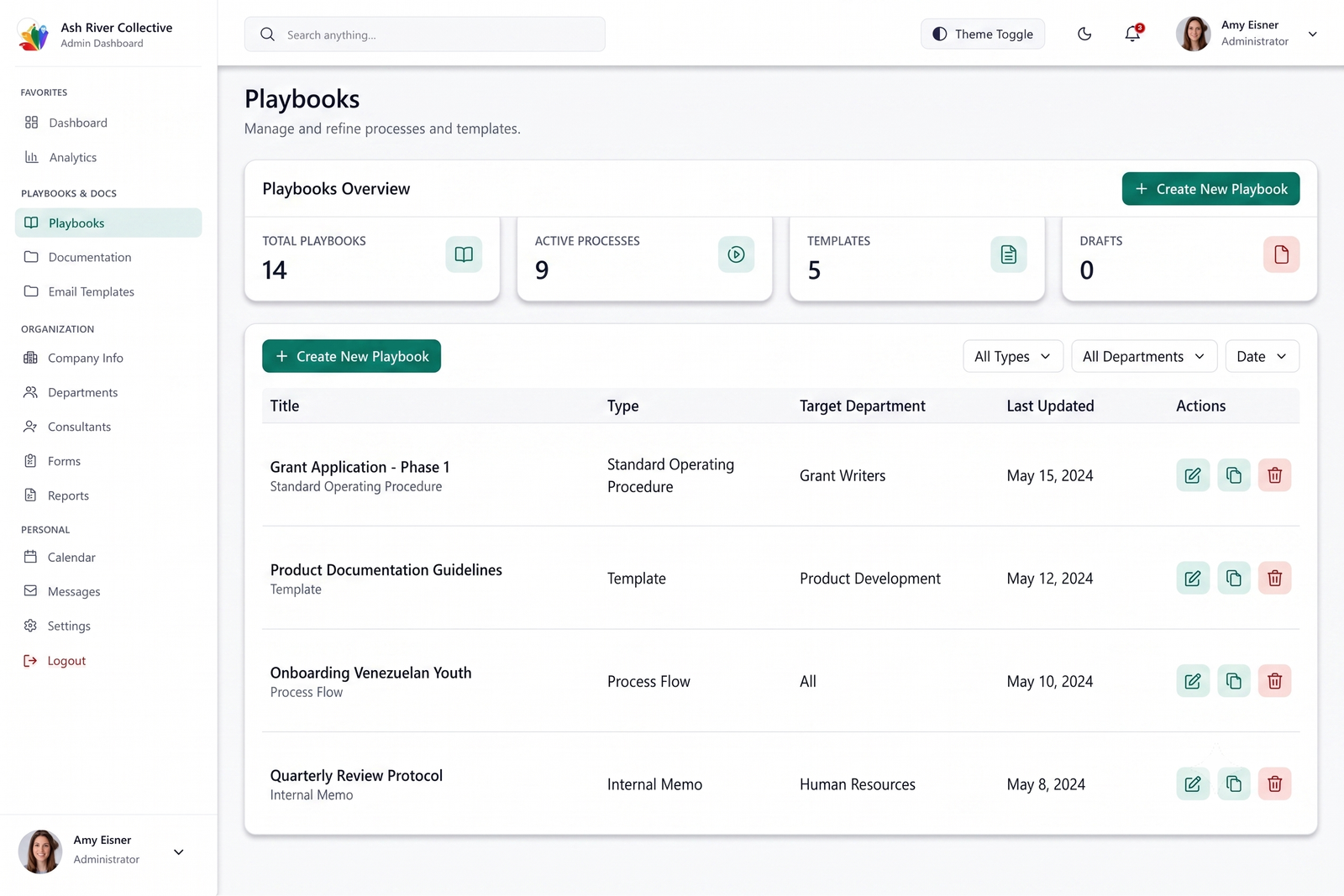Open Company Info in sidebar

point(108,358)
